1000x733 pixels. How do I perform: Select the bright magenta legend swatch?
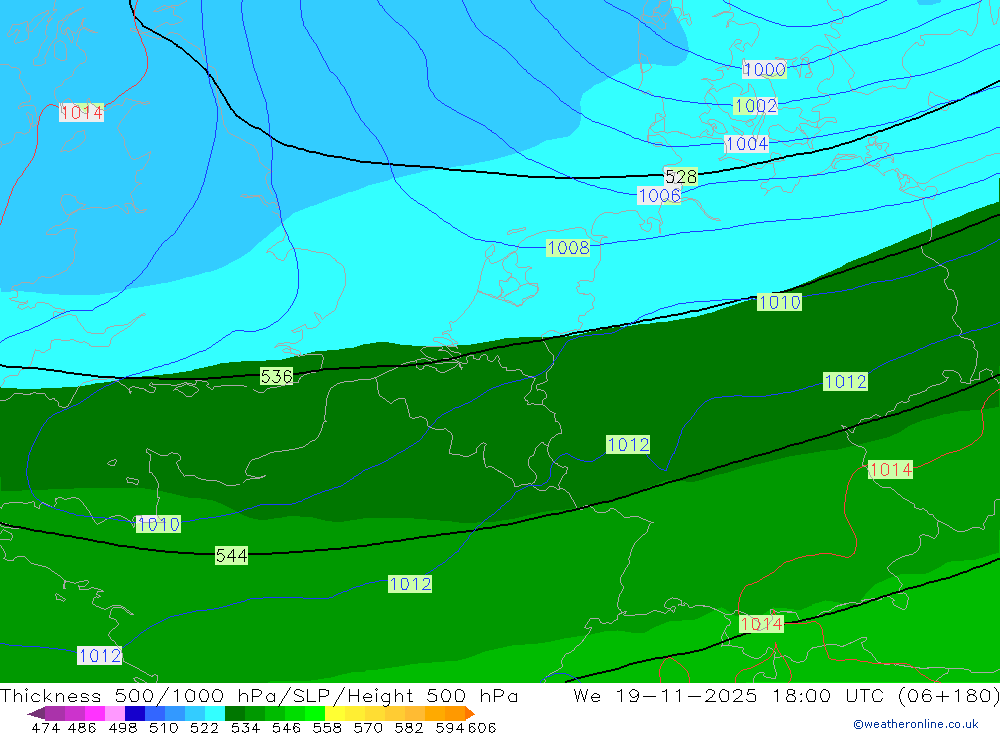[x=93, y=713]
